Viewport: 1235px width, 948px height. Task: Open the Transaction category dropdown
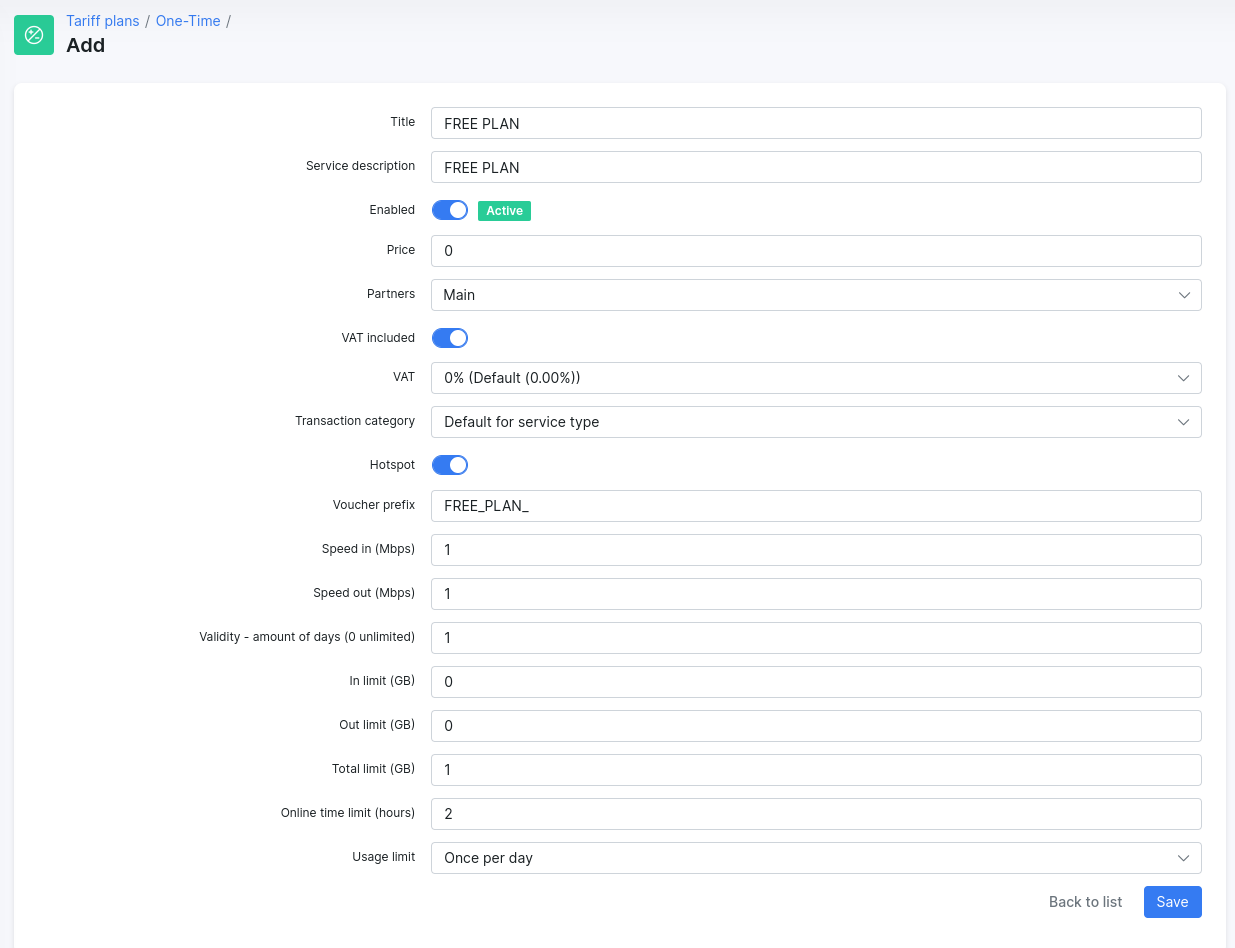tap(815, 422)
